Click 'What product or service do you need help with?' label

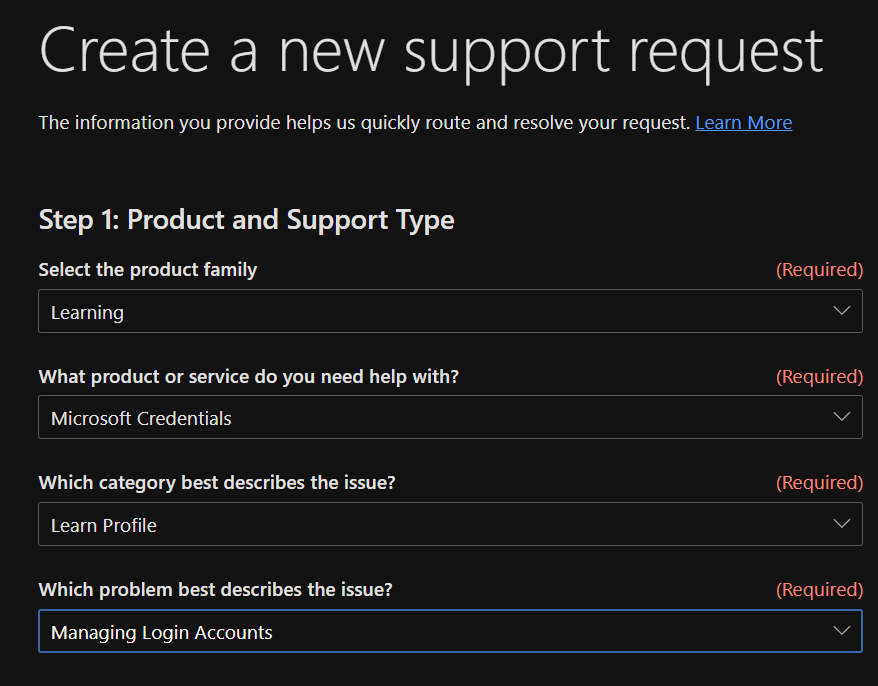tap(249, 376)
